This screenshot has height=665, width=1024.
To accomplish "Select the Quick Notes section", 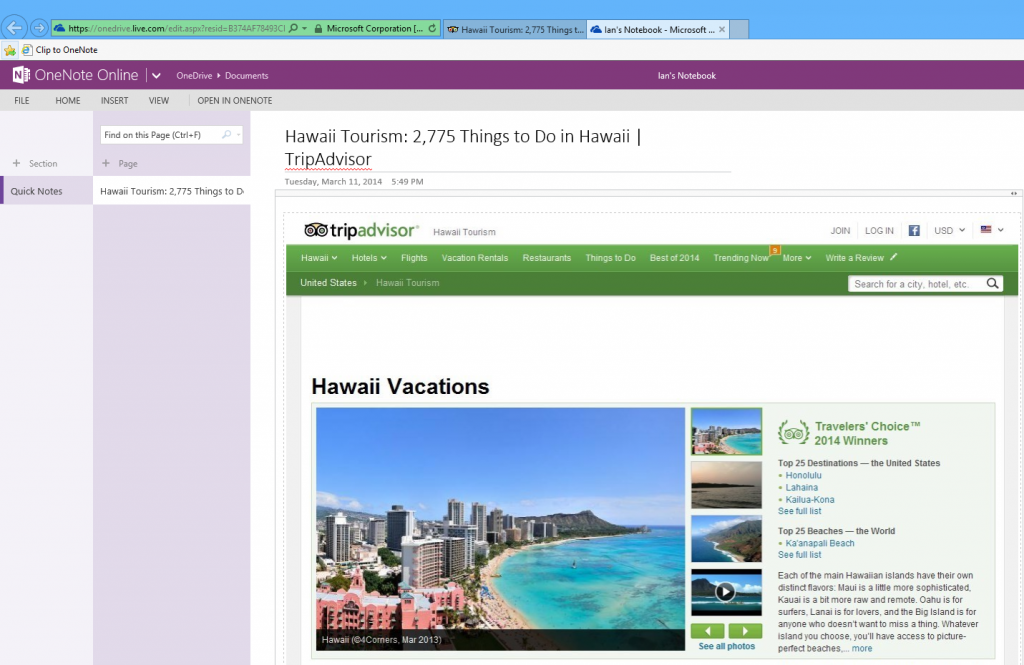I will tap(37, 191).
